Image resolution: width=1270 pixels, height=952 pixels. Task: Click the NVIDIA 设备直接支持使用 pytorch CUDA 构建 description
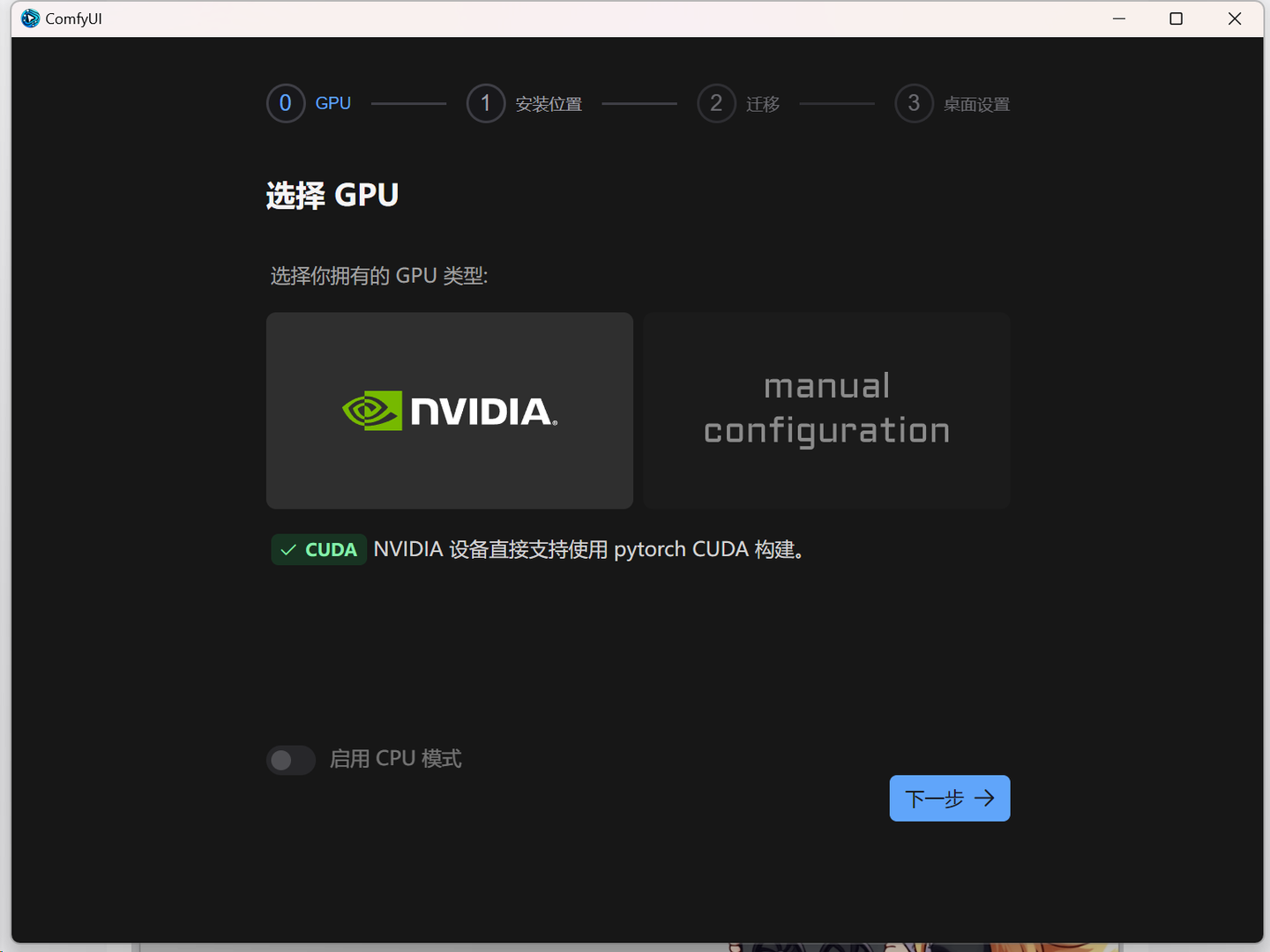[589, 549]
